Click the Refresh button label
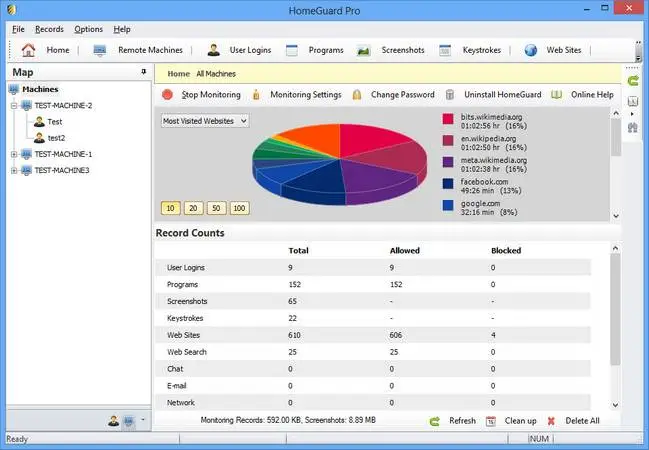The width and height of the screenshot is (649, 450). (x=462, y=421)
